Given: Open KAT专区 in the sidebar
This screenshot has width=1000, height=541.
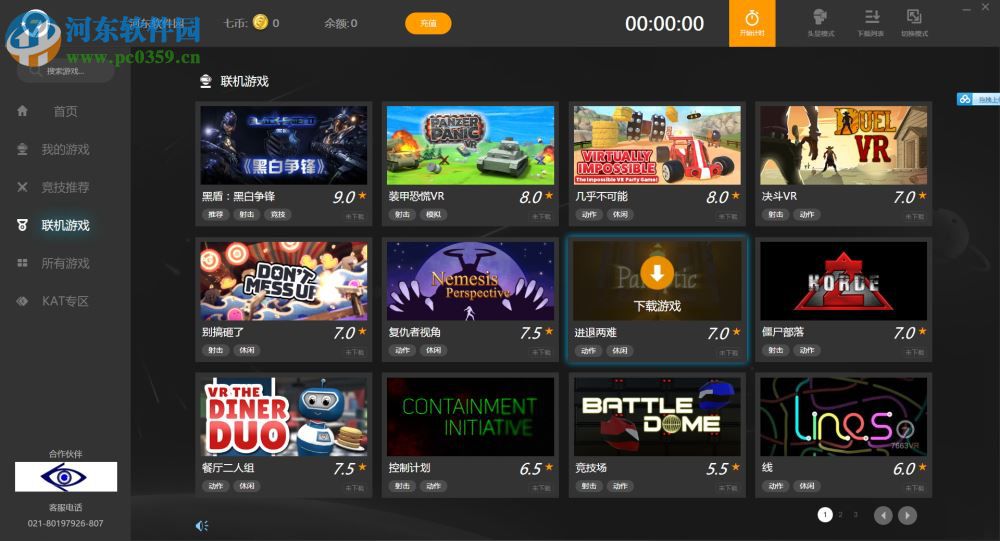Looking at the screenshot, I should coord(65,301).
